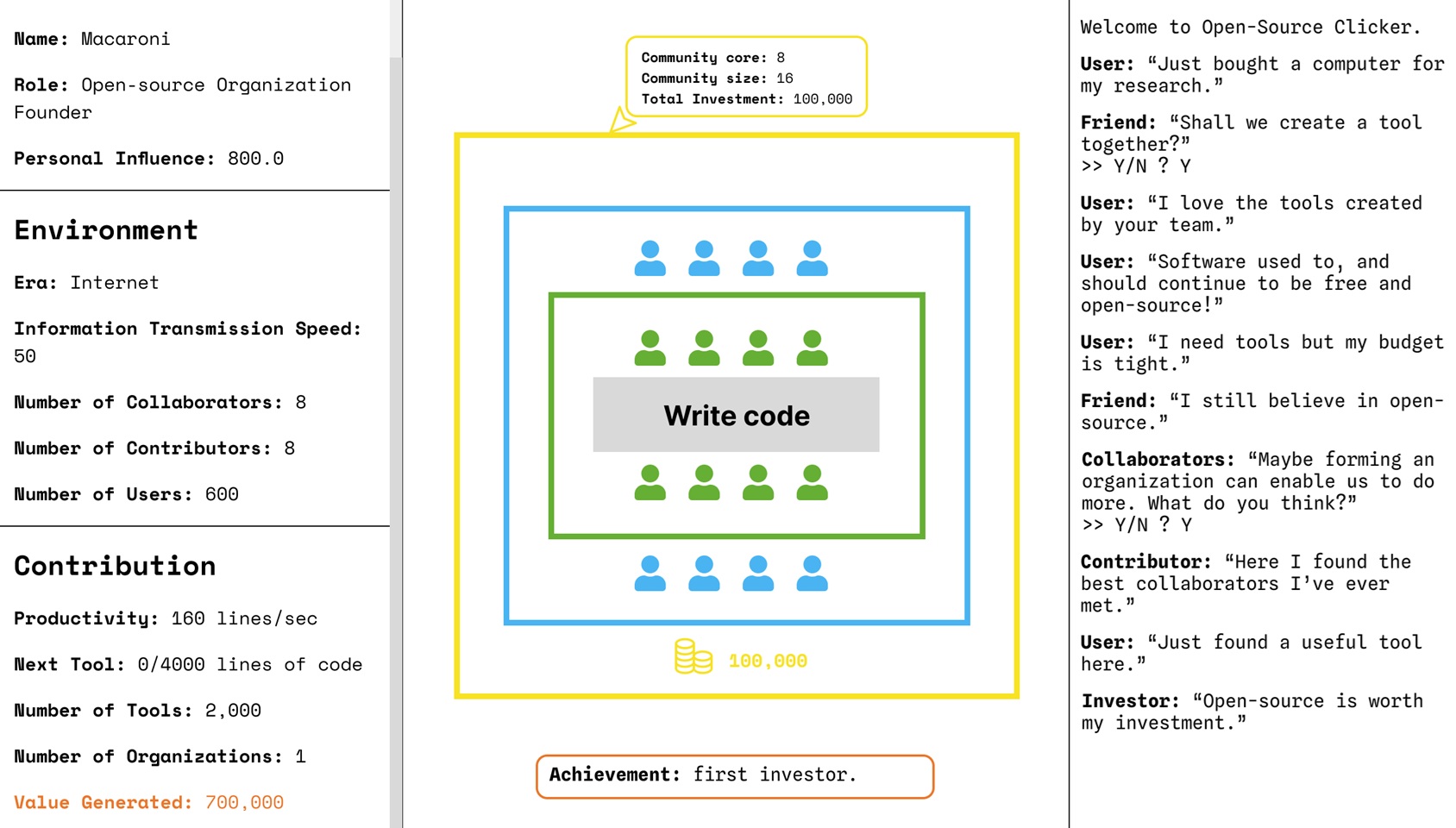Click the Community size: 16 line

(717, 78)
